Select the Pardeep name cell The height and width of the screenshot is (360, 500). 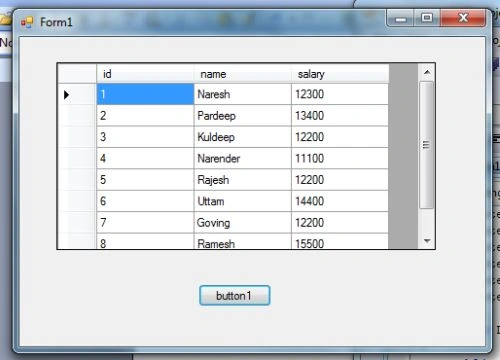coord(243,116)
